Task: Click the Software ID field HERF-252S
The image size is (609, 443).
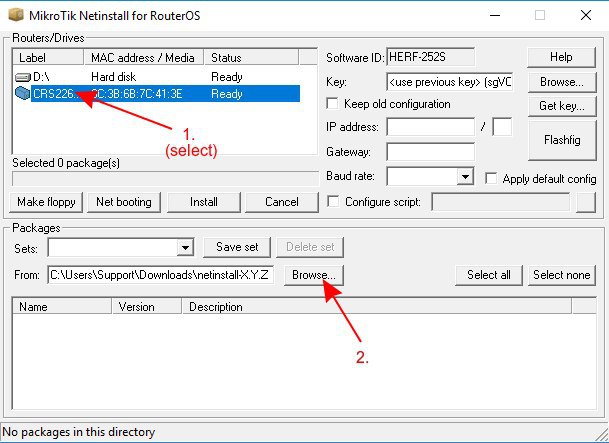Action: 430,57
